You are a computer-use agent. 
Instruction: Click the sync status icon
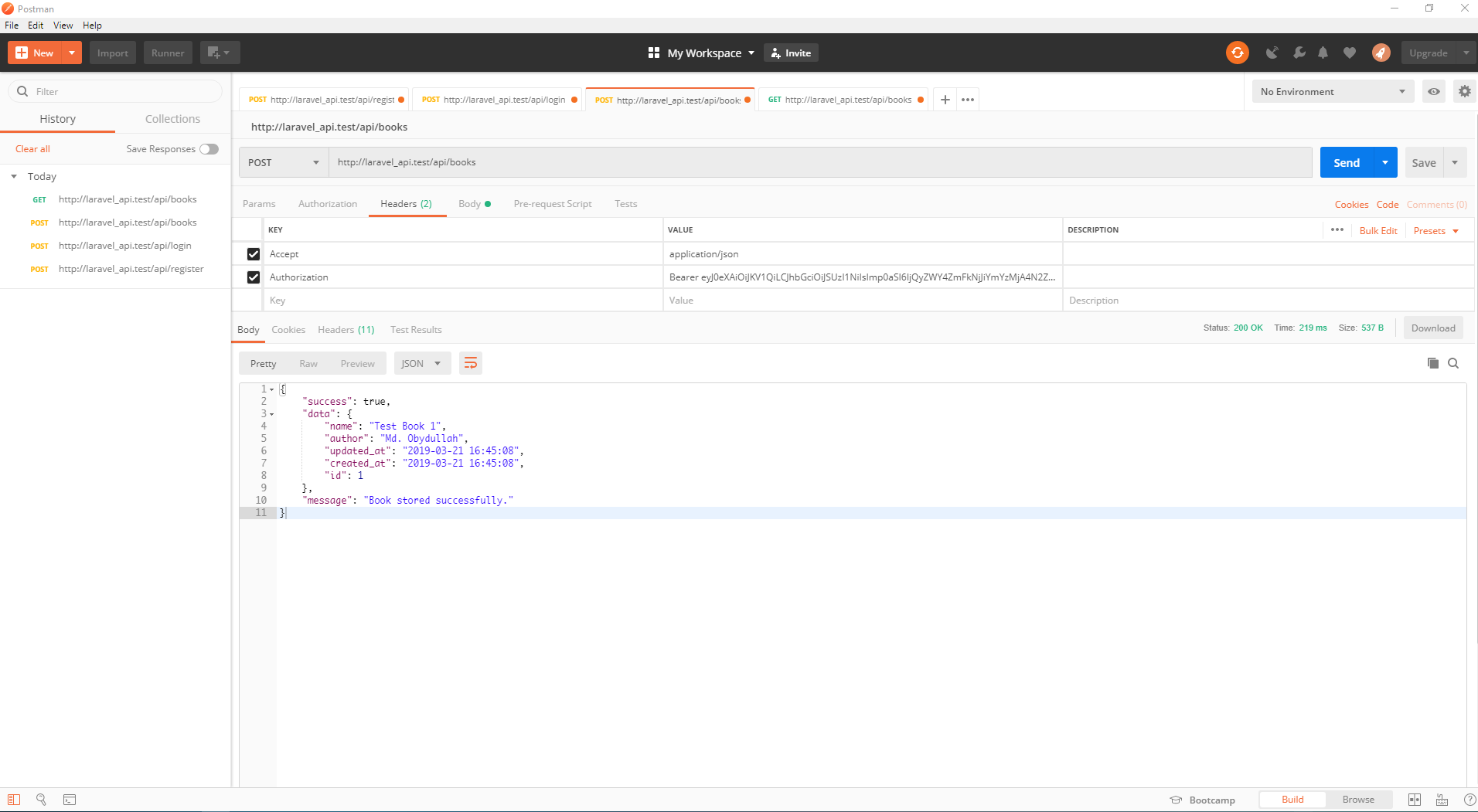[1237, 53]
